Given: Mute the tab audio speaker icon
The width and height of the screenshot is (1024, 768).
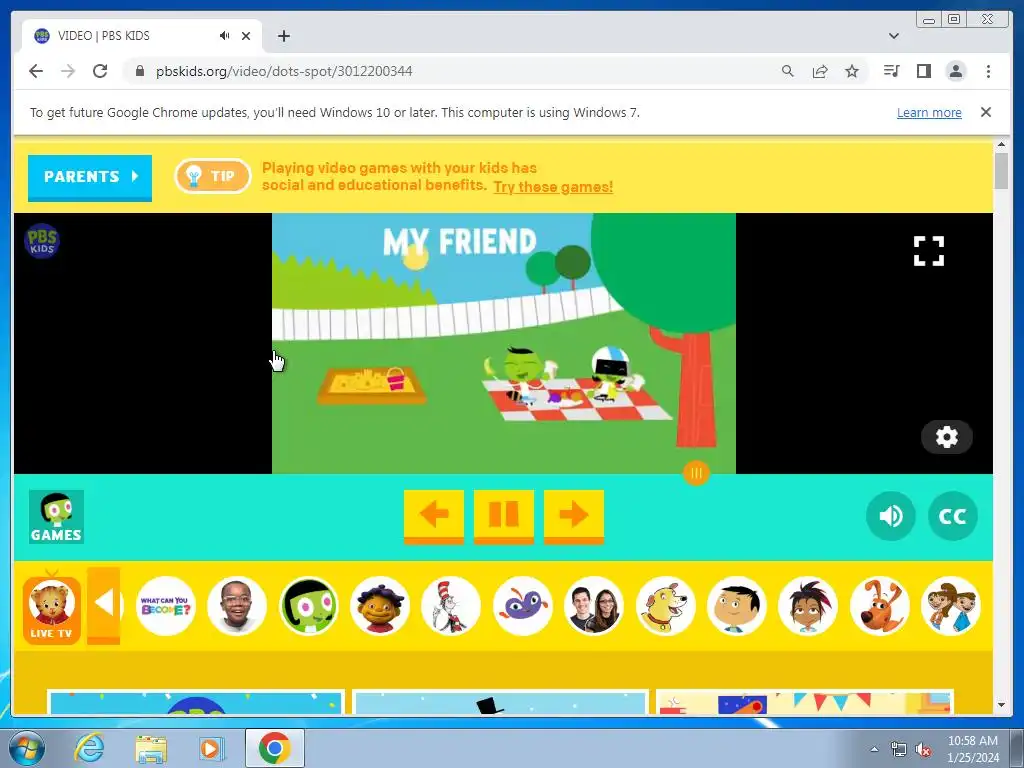Looking at the screenshot, I should (224, 36).
